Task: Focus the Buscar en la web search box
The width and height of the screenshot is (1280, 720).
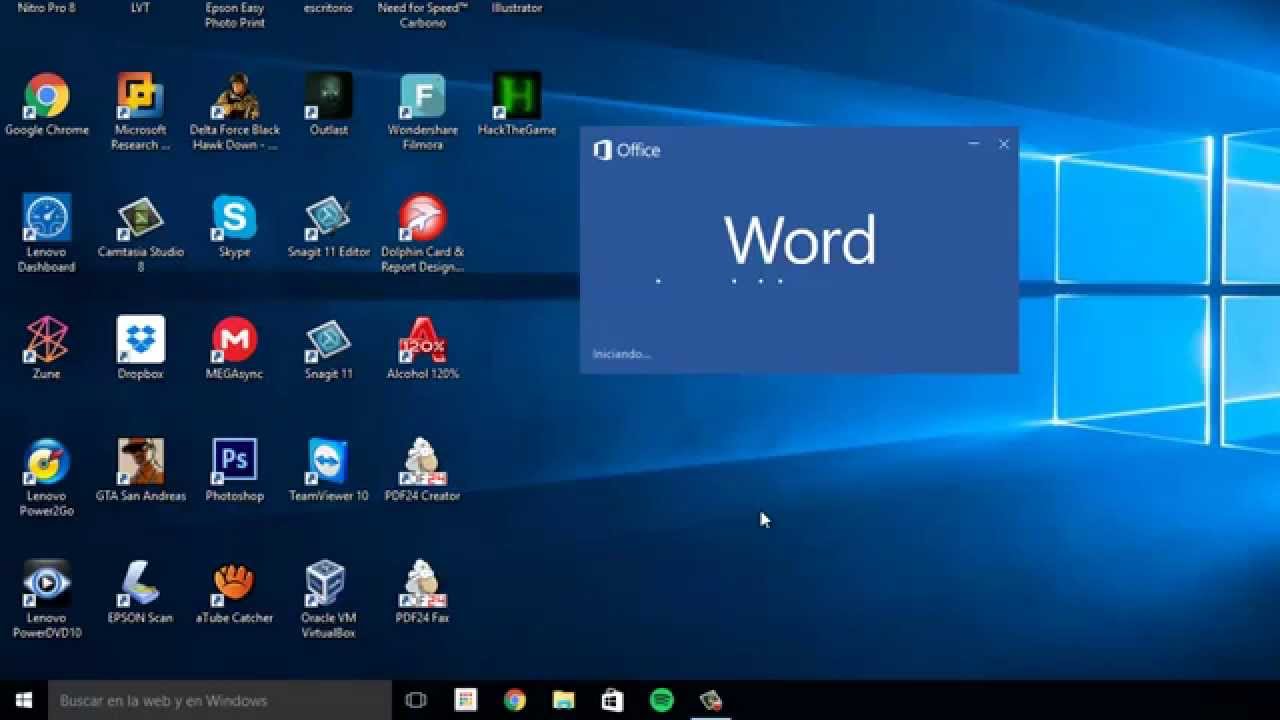Action: [x=220, y=700]
